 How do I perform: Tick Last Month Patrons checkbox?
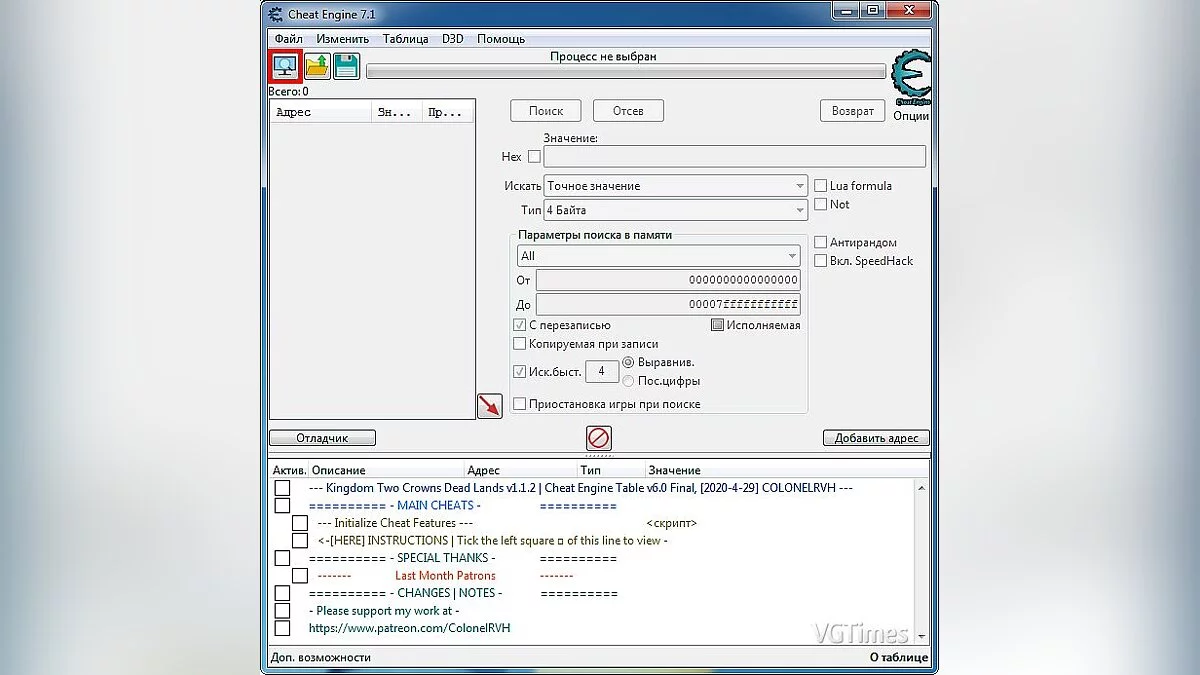click(x=300, y=576)
